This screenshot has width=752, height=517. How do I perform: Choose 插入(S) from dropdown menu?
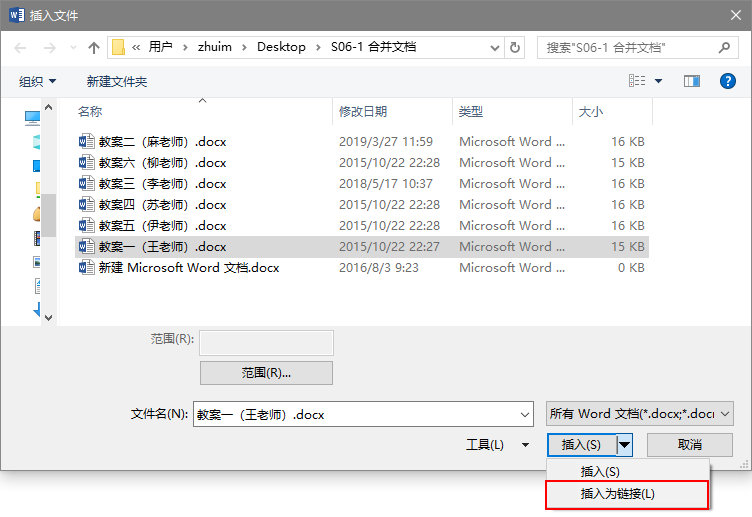(628, 472)
